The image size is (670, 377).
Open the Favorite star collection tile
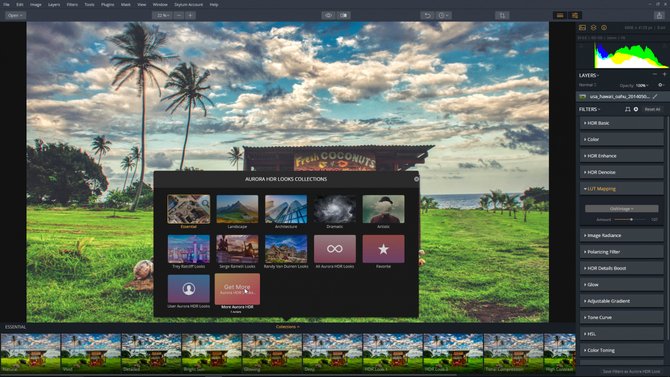tap(383, 249)
